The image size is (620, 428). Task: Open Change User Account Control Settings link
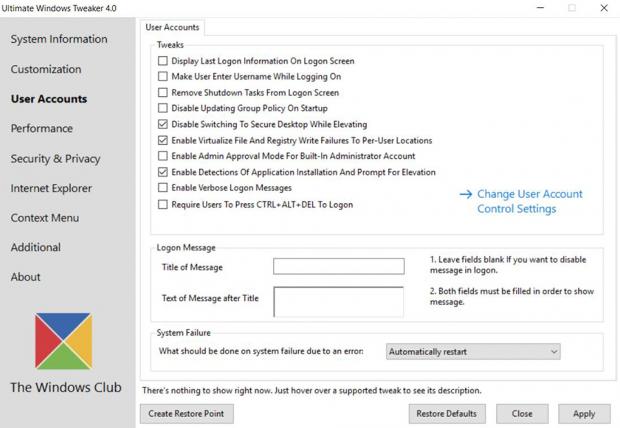(x=529, y=202)
